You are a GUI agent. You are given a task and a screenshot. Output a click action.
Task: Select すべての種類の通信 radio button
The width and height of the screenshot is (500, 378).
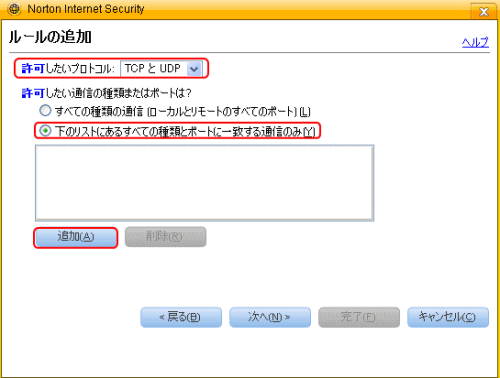(x=45, y=111)
